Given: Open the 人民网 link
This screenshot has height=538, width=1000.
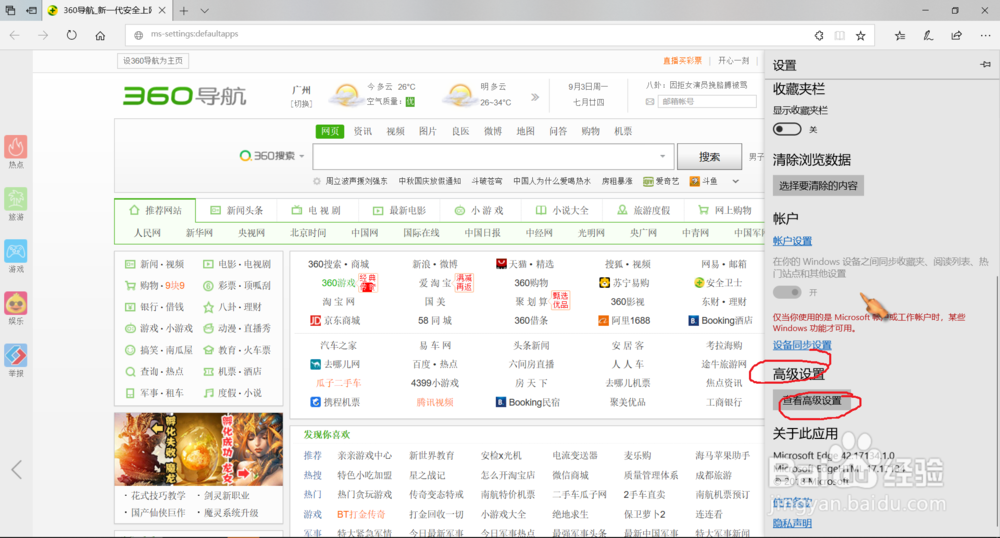Looking at the screenshot, I should [147, 233].
